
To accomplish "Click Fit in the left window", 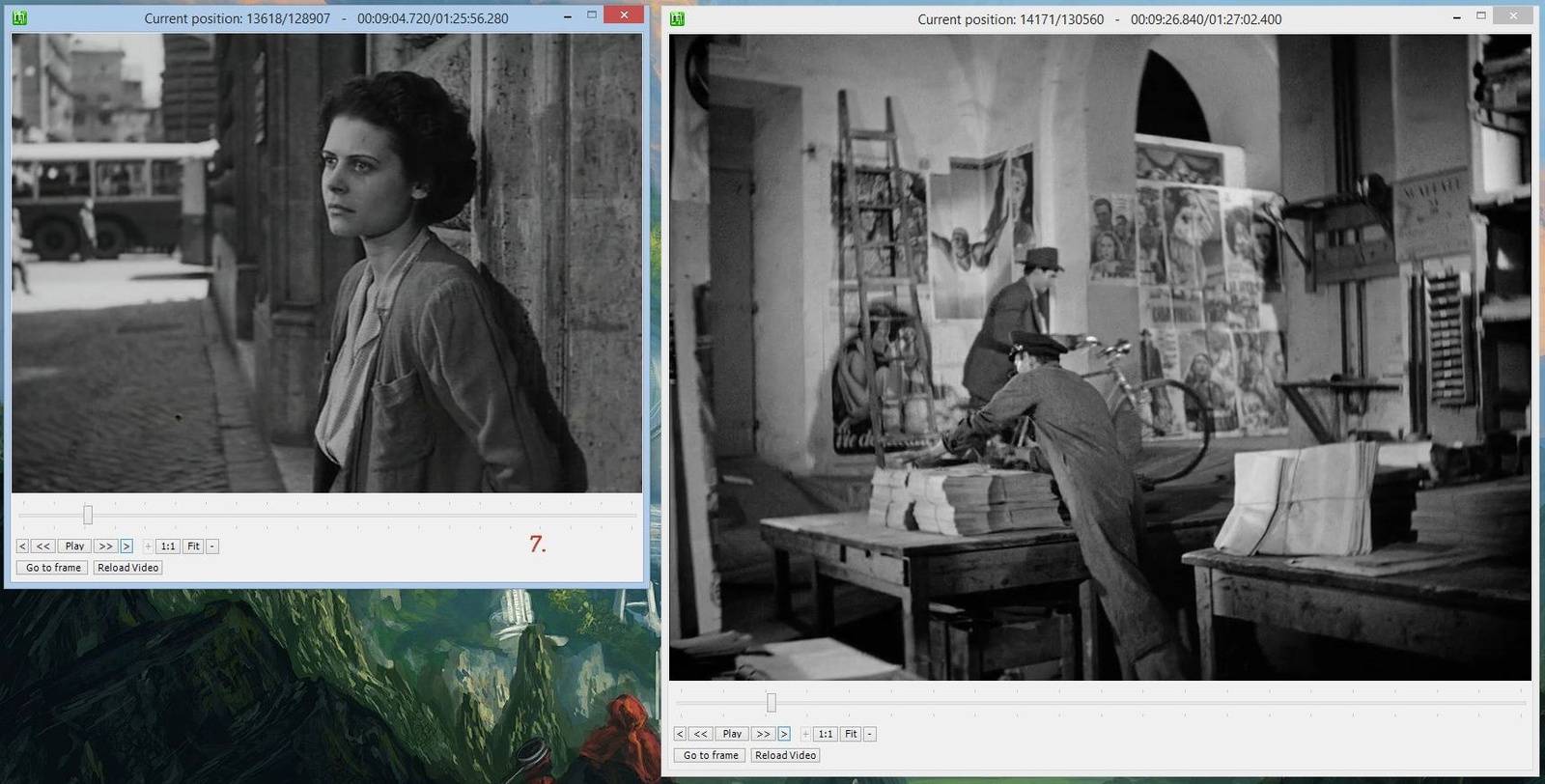I will 193,546.
